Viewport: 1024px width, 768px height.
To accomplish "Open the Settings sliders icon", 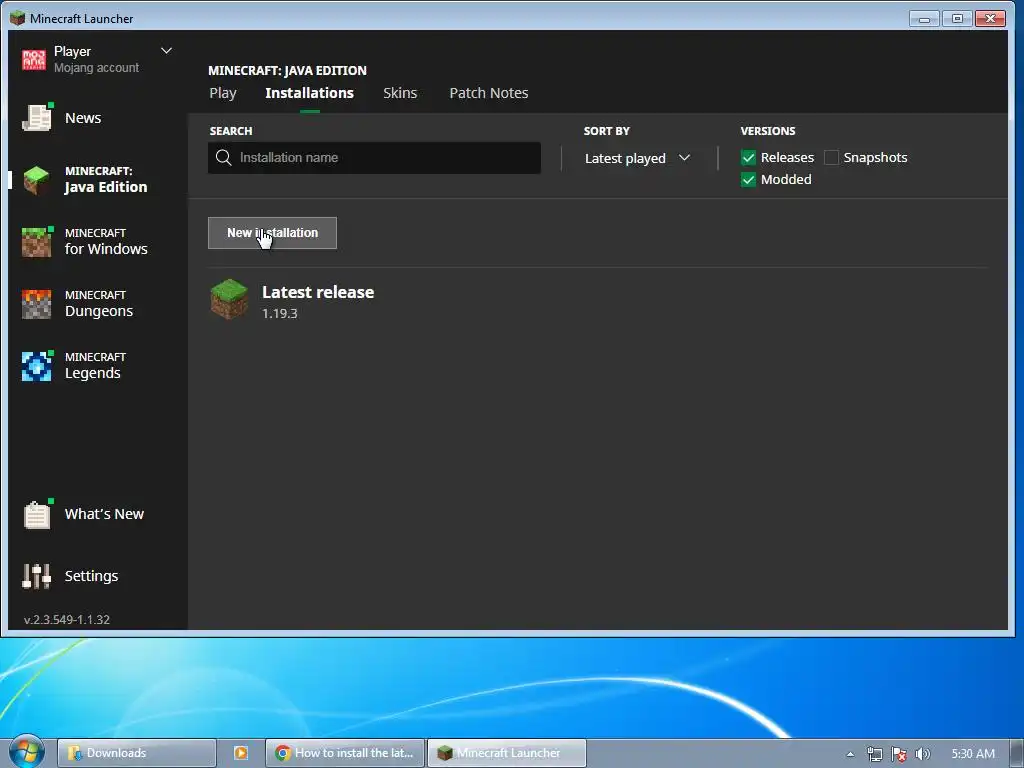I will (x=36, y=576).
